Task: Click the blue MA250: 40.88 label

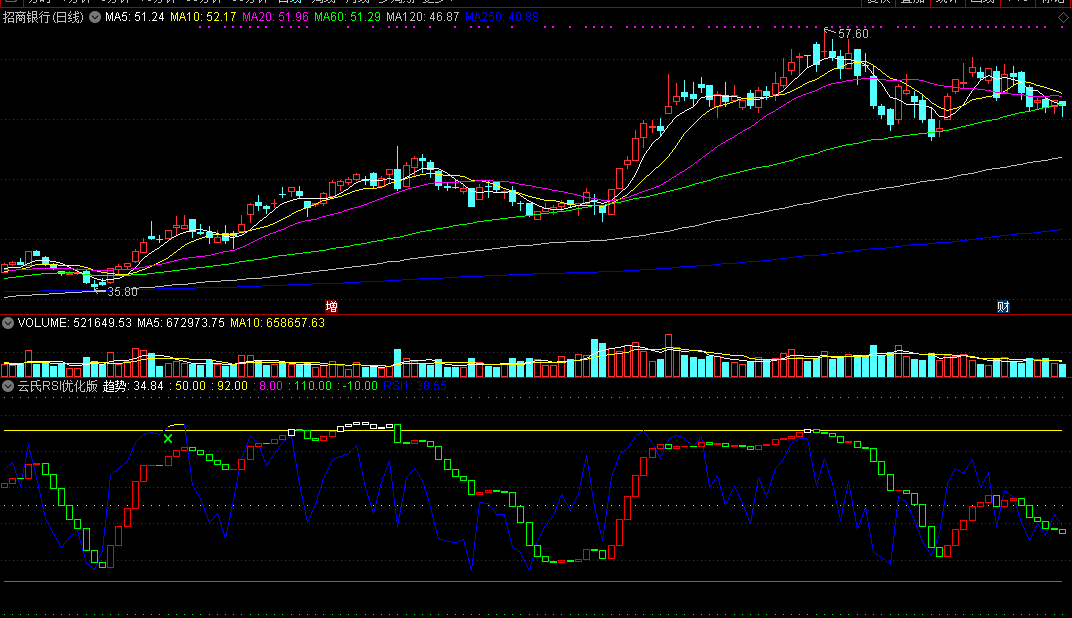Action: point(502,17)
